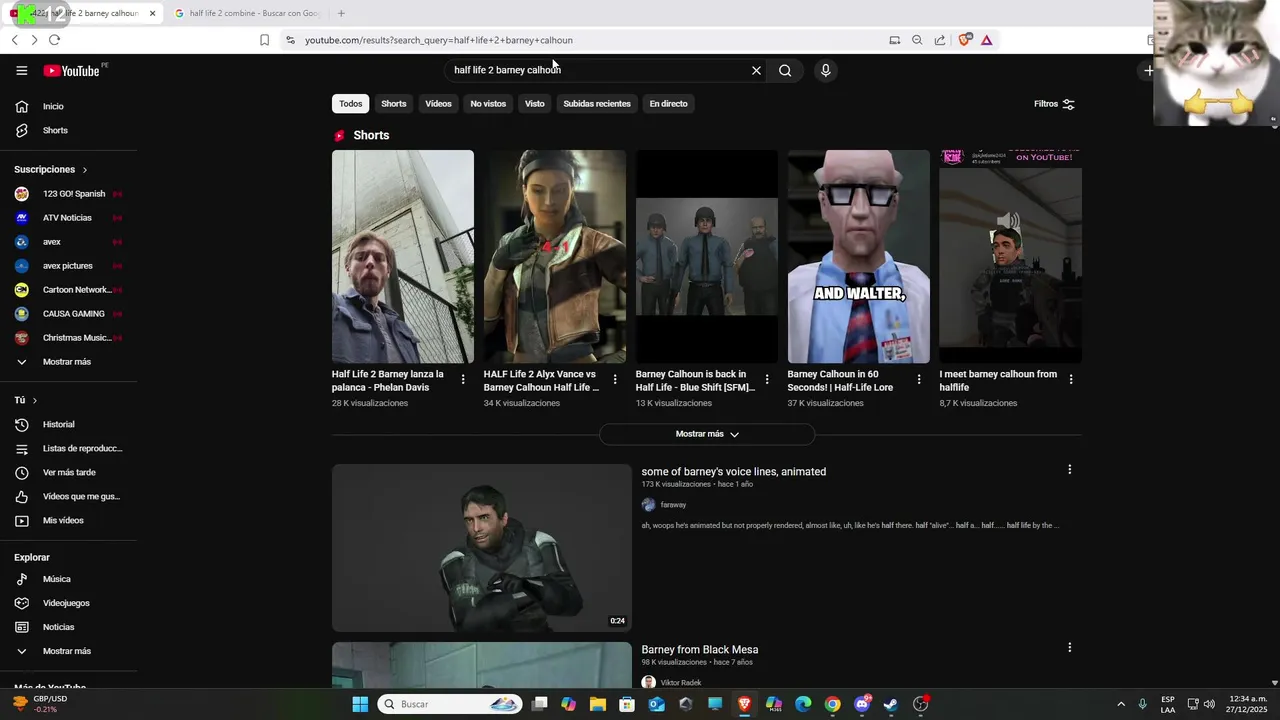This screenshot has width=1280, height=720.
Task: Play the 0:24 barney voice lines thumbnail
Action: [482, 548]
